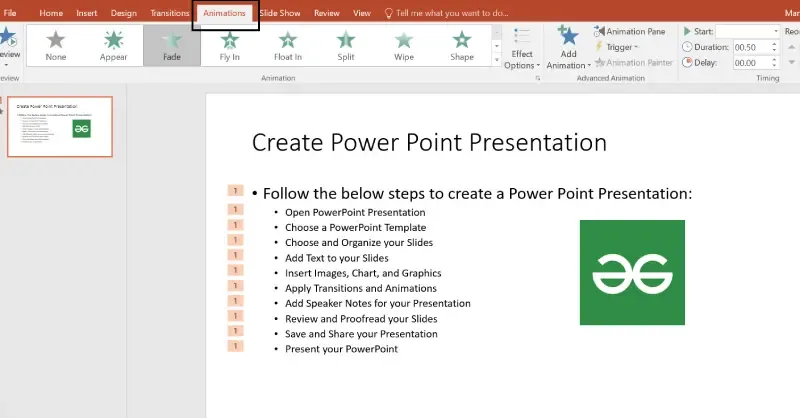
Task: Open Animation group dialog launcher
Action: click(x=538, y=78)
